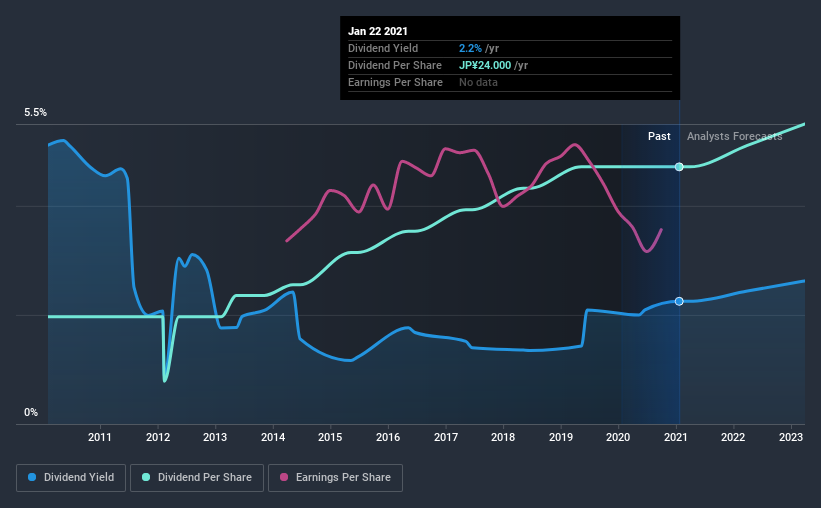Click the 2017 x-axis label
Screen dimensions: 821x508
(x=446, y=437)
